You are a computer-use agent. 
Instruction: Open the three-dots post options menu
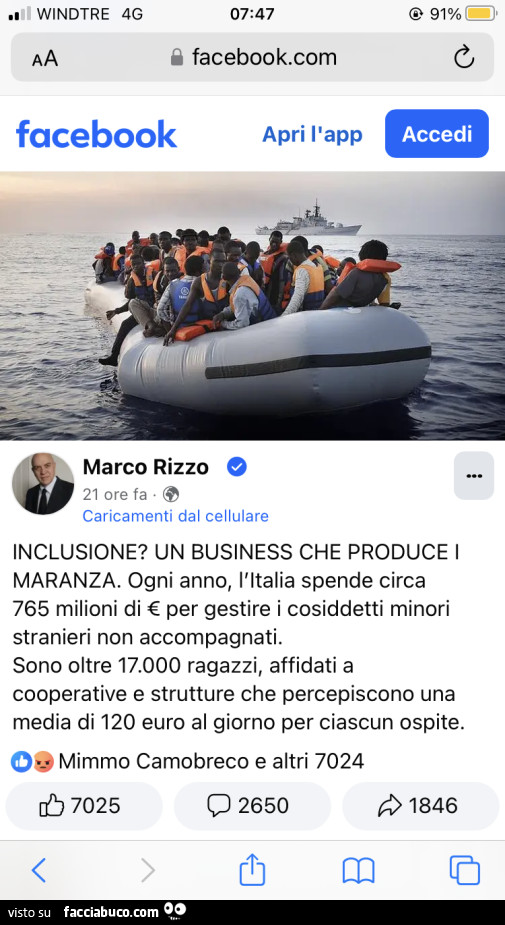coord(474,475)
